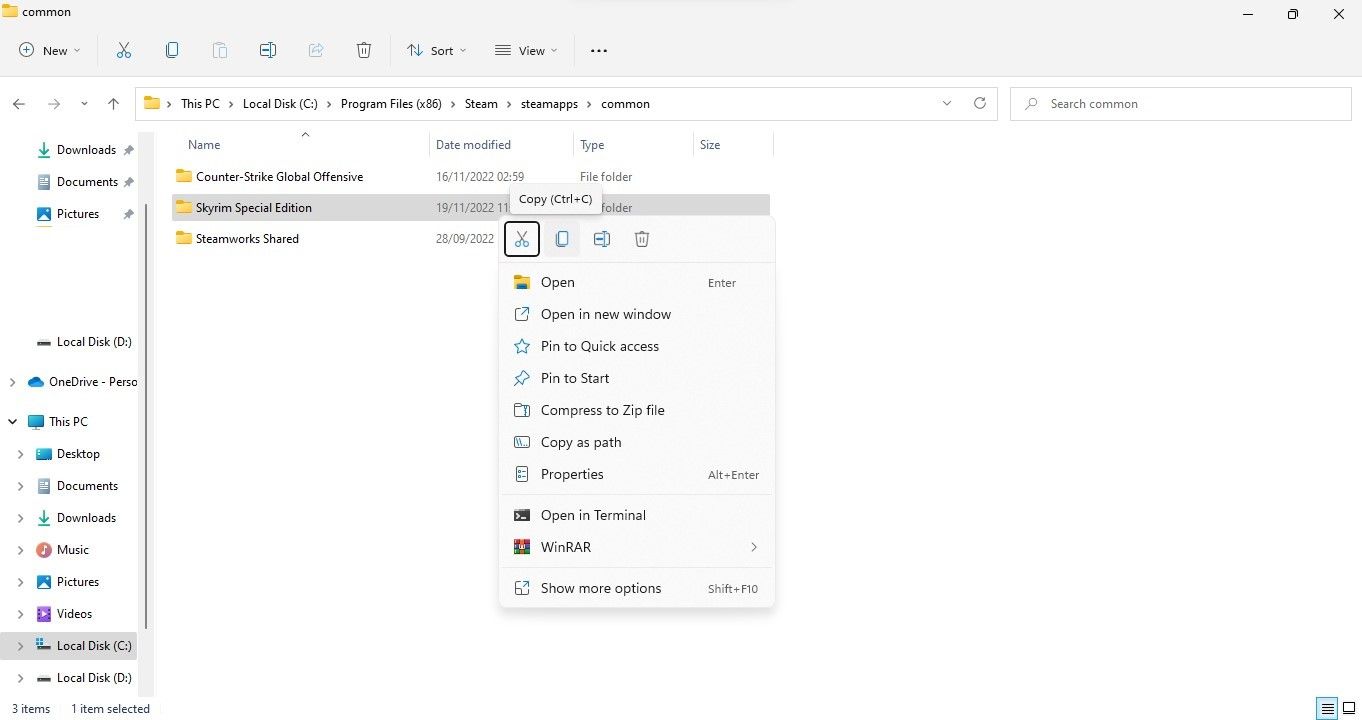Viewport: 1362px width, 720px height.
Task: Click the Search common field
Action: click(1181, 104)
